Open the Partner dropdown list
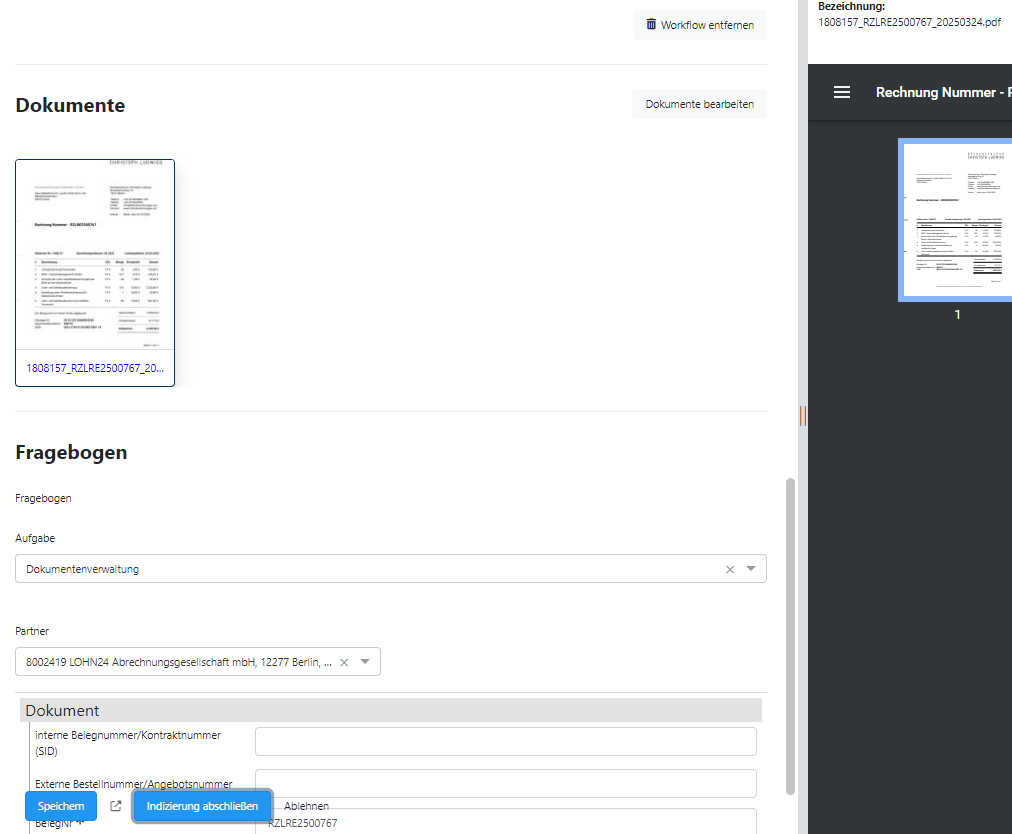Image resolution: width=1012 pixels, height=834 pixels. coord(365,662)
